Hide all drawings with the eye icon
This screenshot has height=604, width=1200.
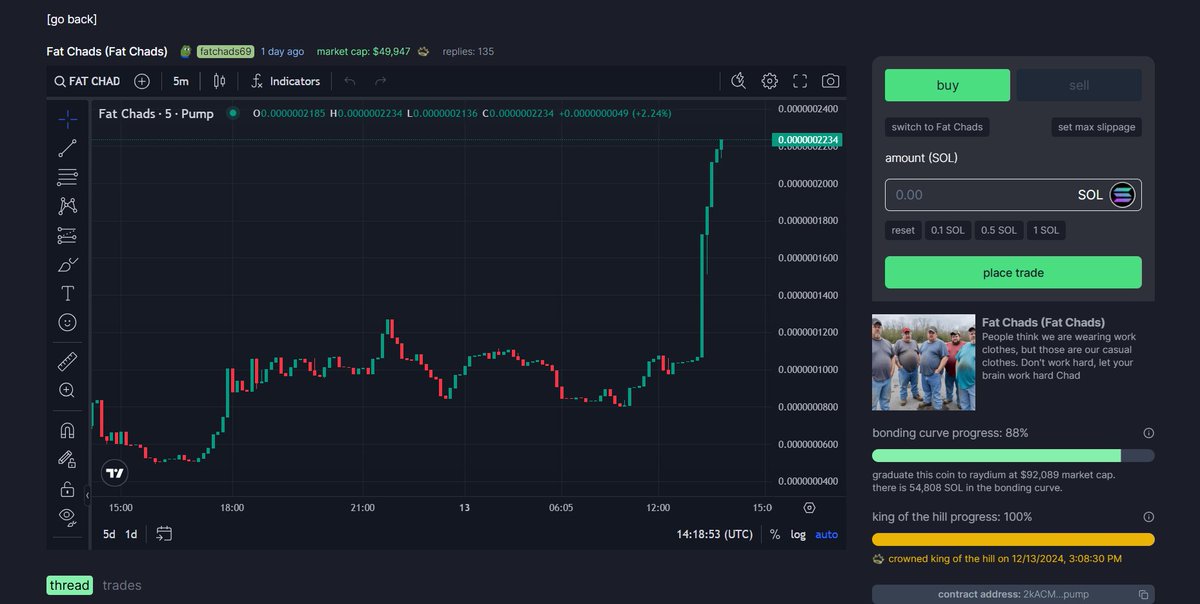click(x=67, y=517)
